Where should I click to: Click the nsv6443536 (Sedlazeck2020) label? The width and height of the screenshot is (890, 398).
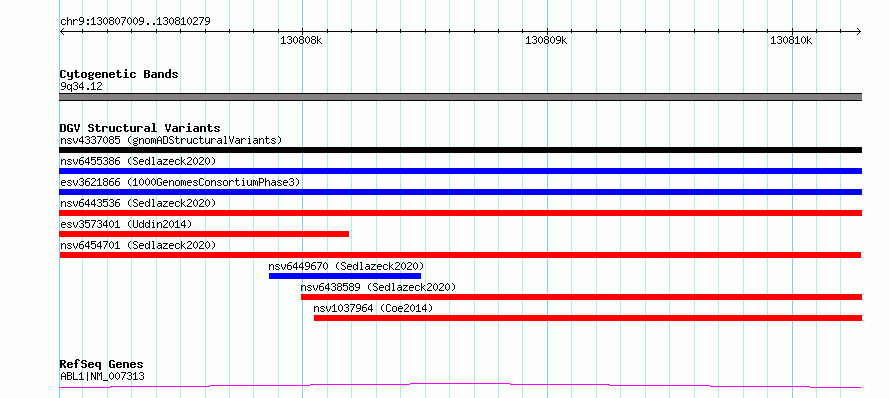point(138,203)
